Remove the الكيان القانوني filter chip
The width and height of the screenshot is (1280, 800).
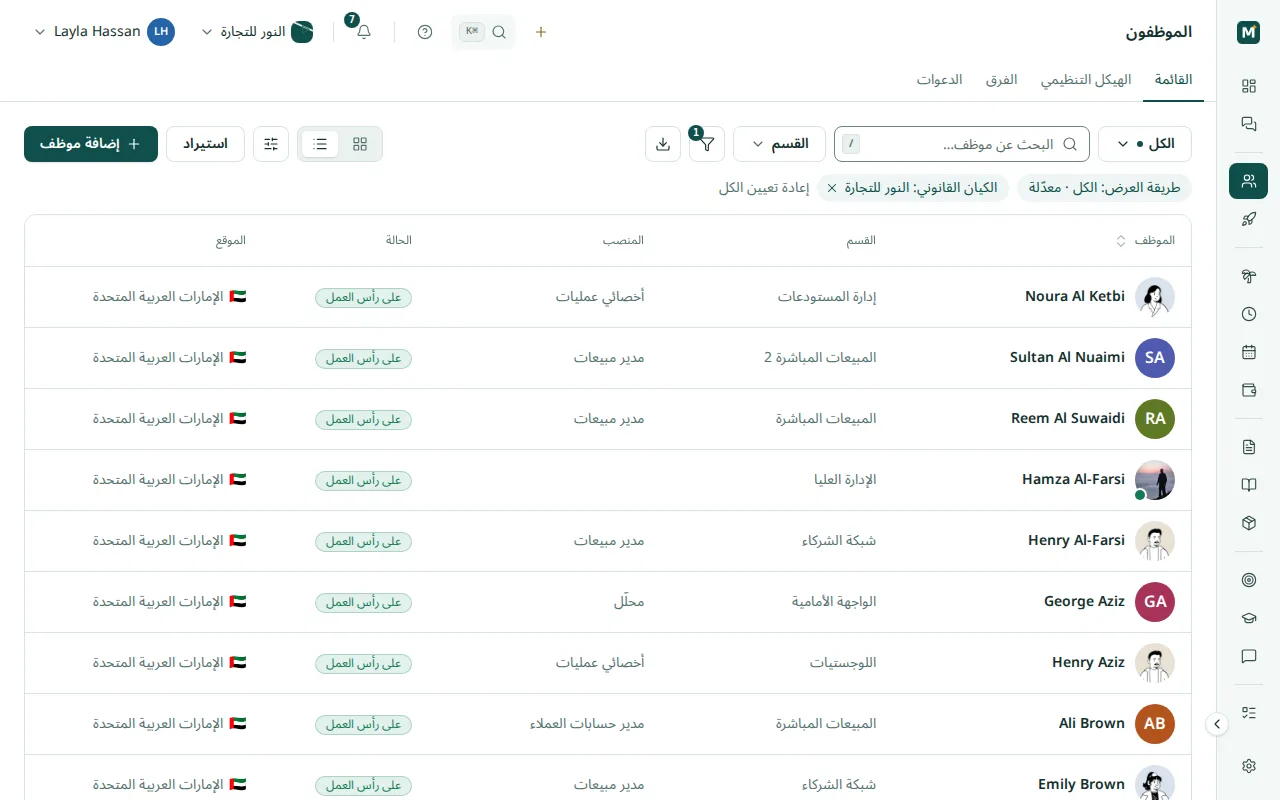832,188
